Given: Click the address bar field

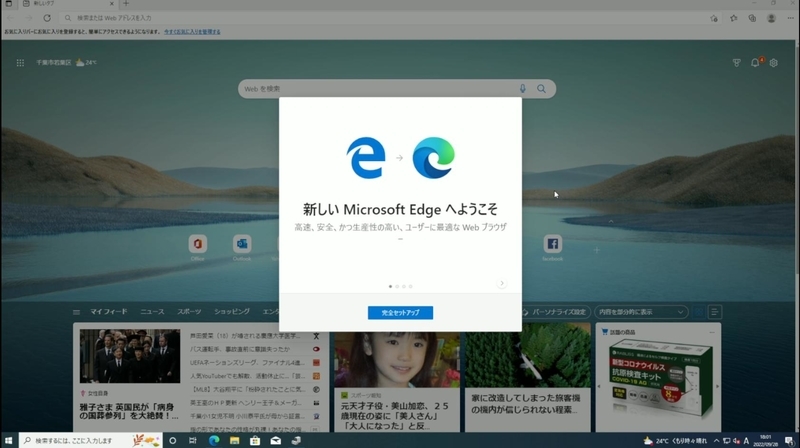Looking at the screenshot, I should 383,18.
